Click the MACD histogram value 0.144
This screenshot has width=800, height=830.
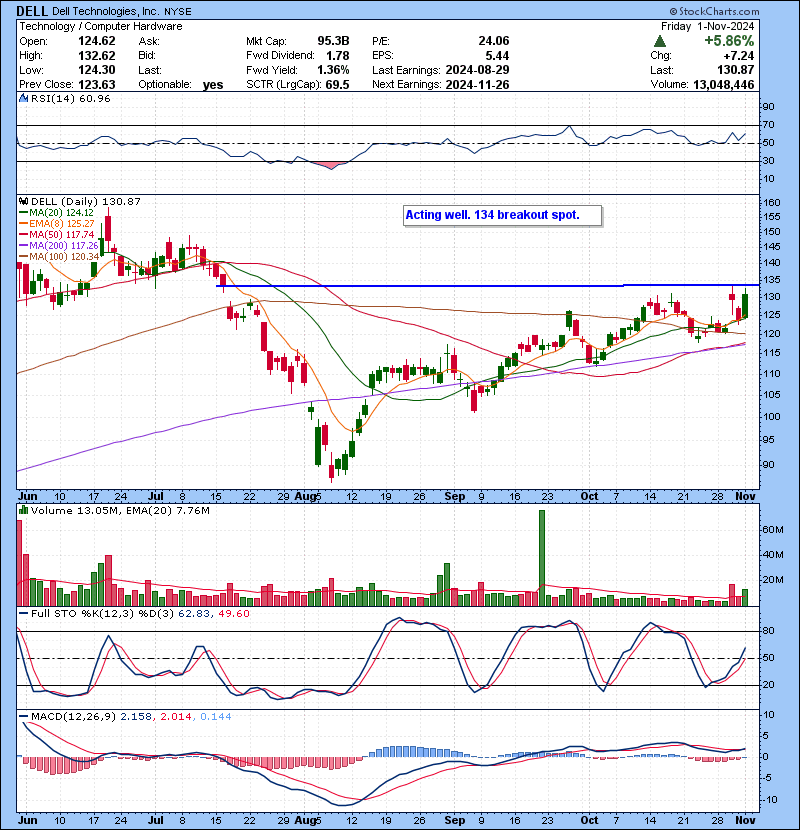[x=215, y=716]
